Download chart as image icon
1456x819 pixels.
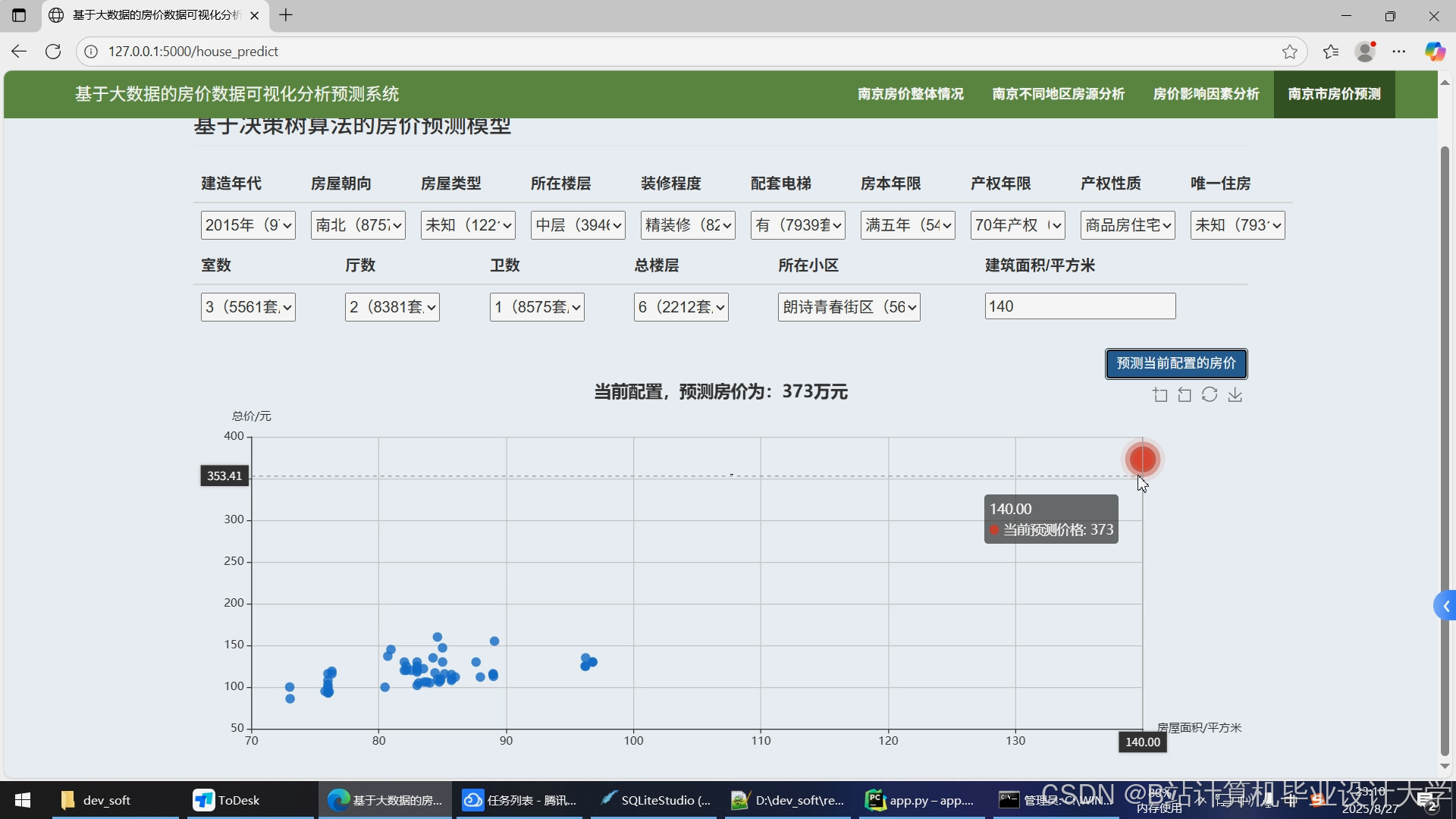click(x=1235, y=394)
